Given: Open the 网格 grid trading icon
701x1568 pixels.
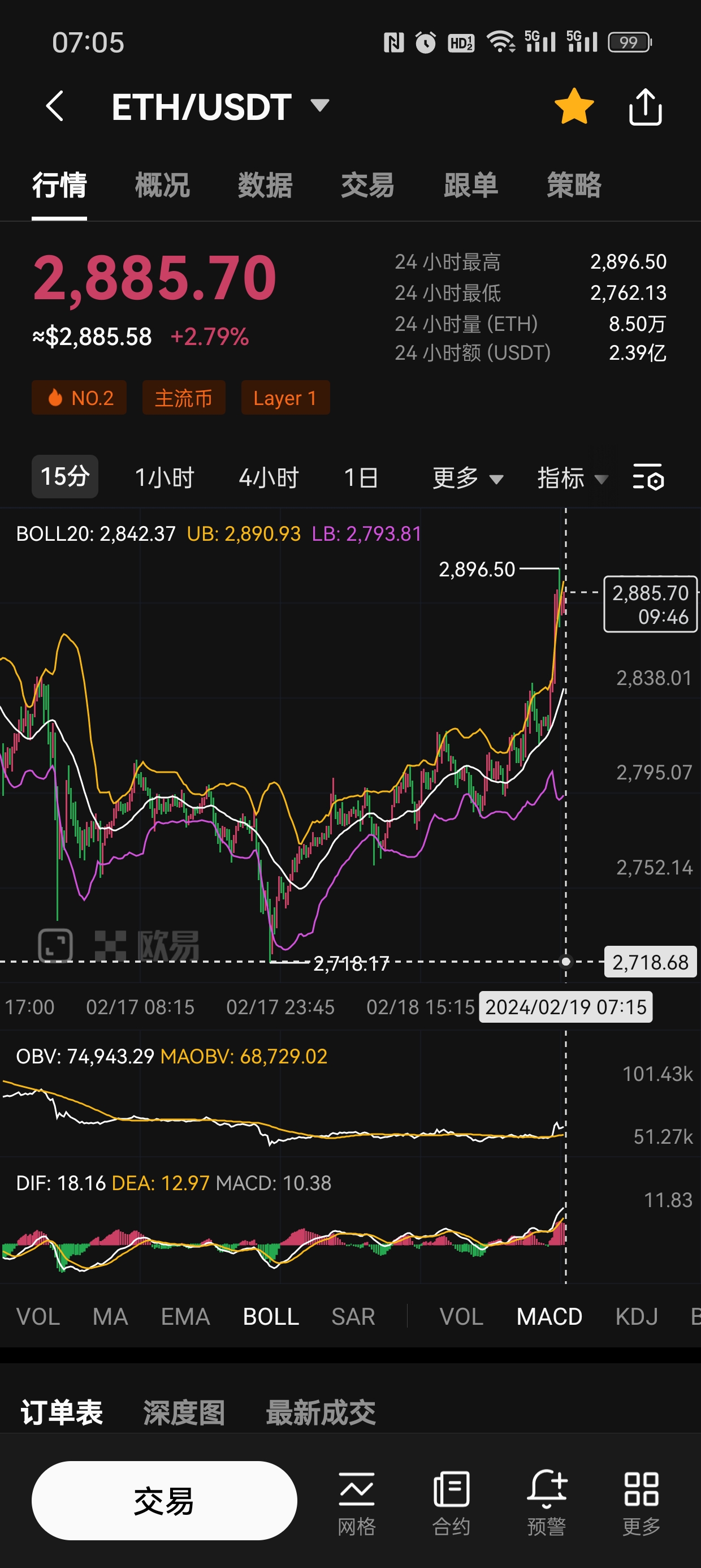Looking at the screenshot, I should pos(357,1503).
